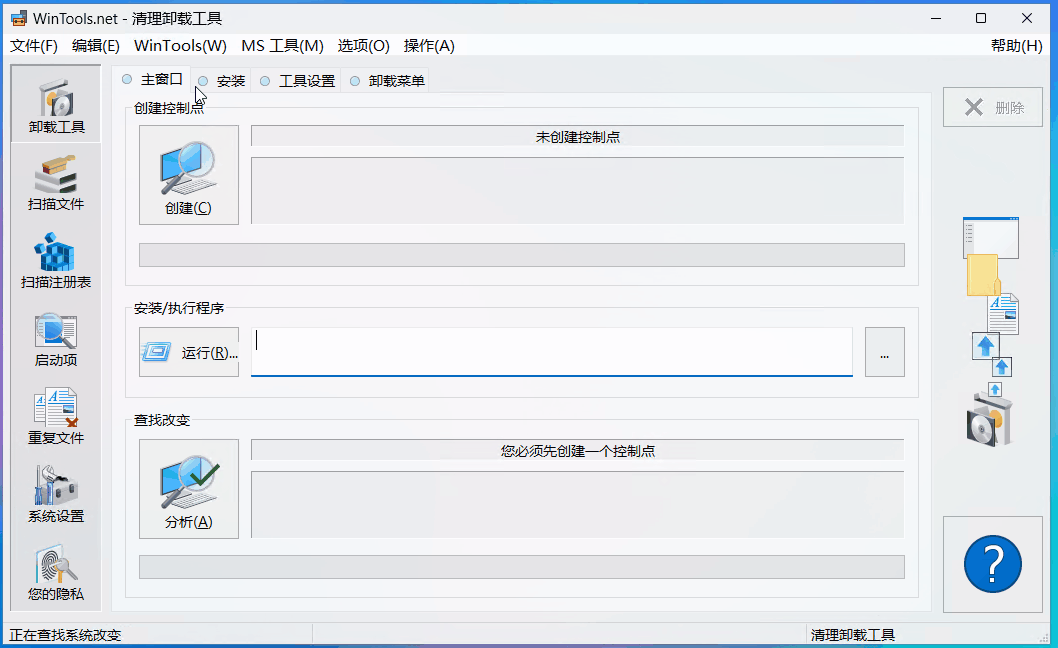The width and height of the screenshot is (1058, 648).
Task: Open the 编辑(E) menu
Action: point(96,46)
